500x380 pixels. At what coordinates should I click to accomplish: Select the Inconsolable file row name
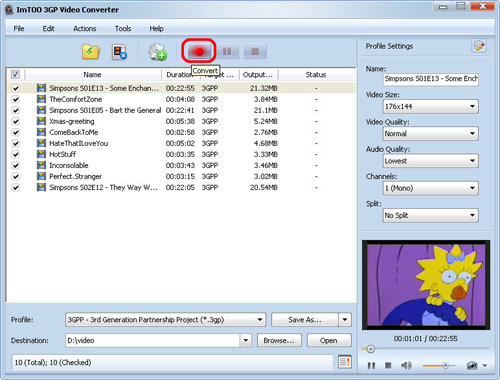tap(69, 165)
